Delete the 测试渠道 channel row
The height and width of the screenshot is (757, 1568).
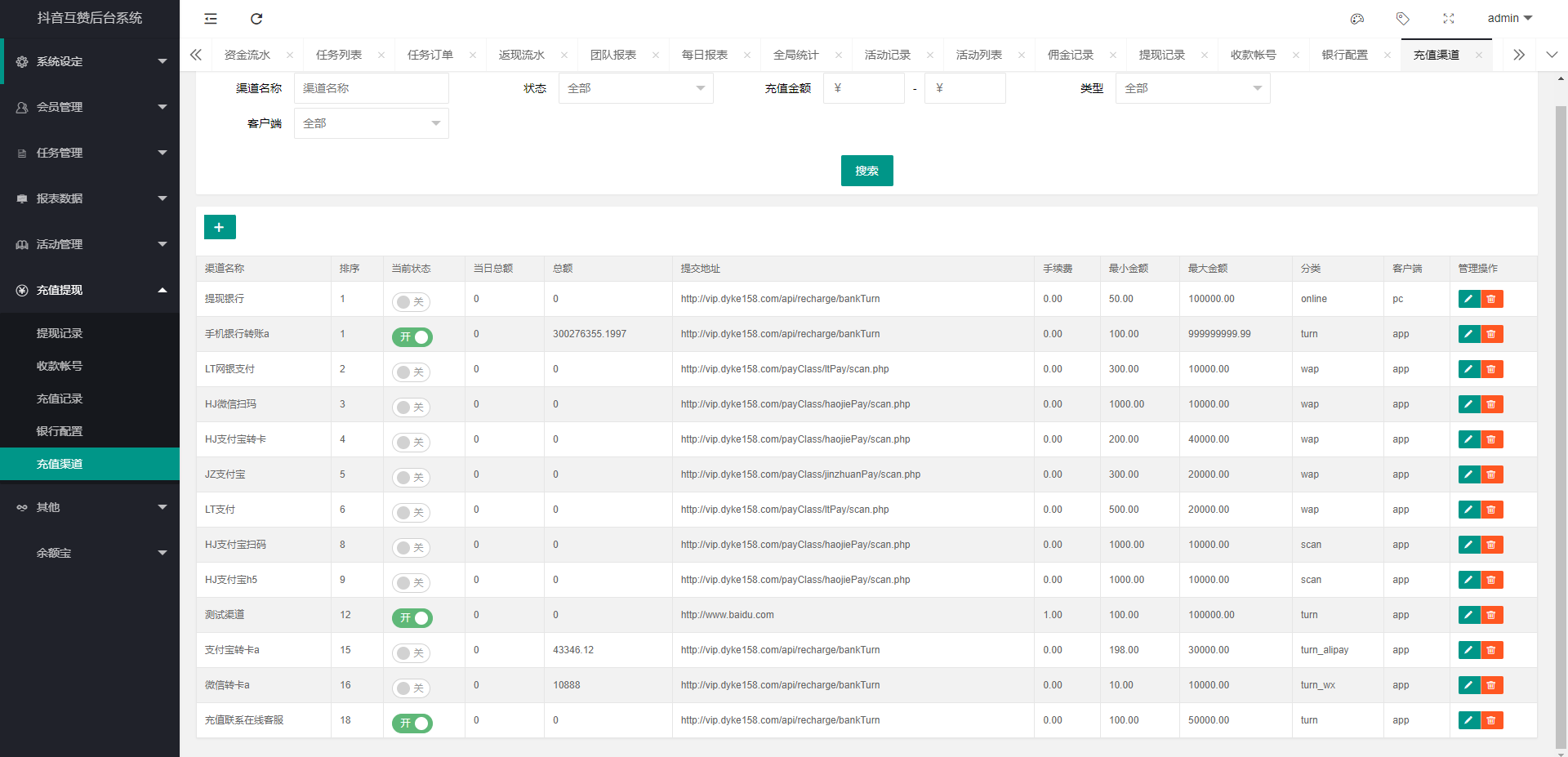1491,615
